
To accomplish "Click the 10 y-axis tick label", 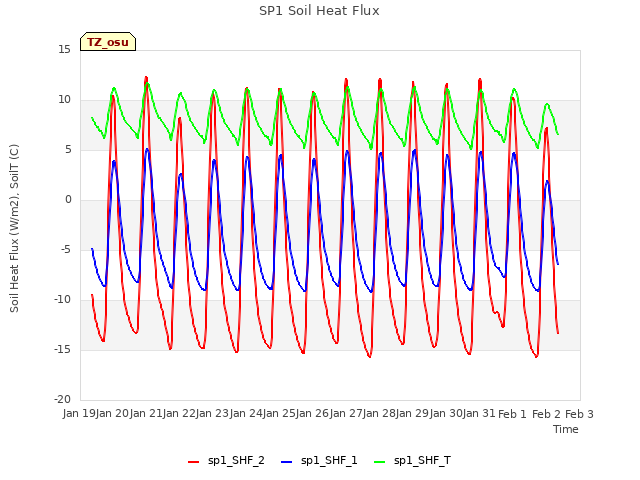I will coord(64,100).
